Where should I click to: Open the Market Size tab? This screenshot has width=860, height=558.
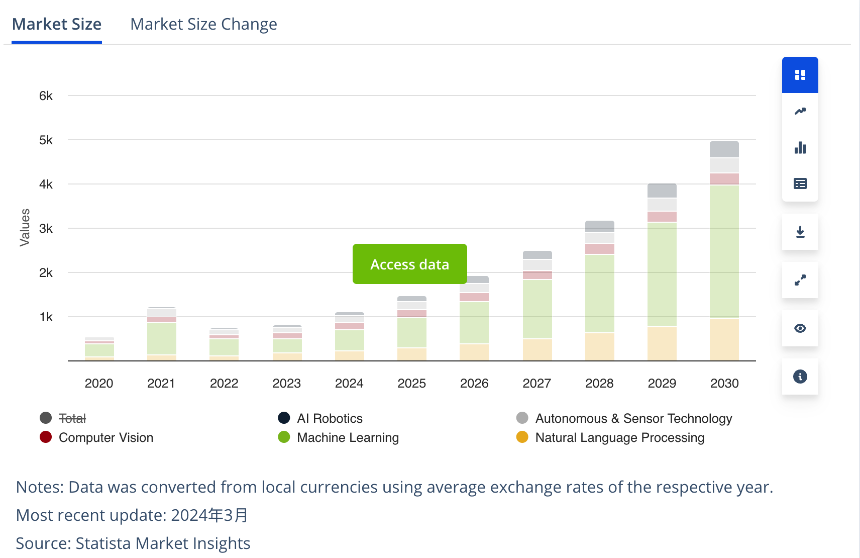click(x=56, y=24)
